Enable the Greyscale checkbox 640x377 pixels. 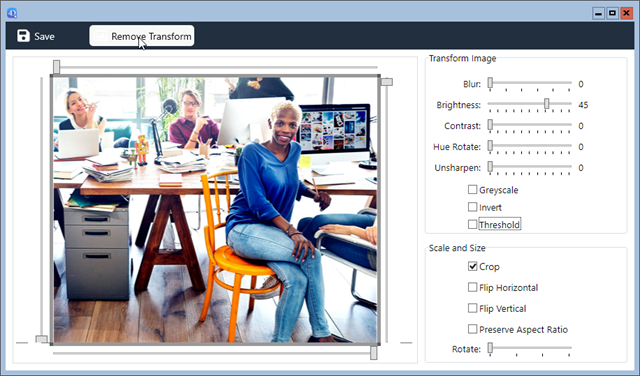(x=472, y=189)
